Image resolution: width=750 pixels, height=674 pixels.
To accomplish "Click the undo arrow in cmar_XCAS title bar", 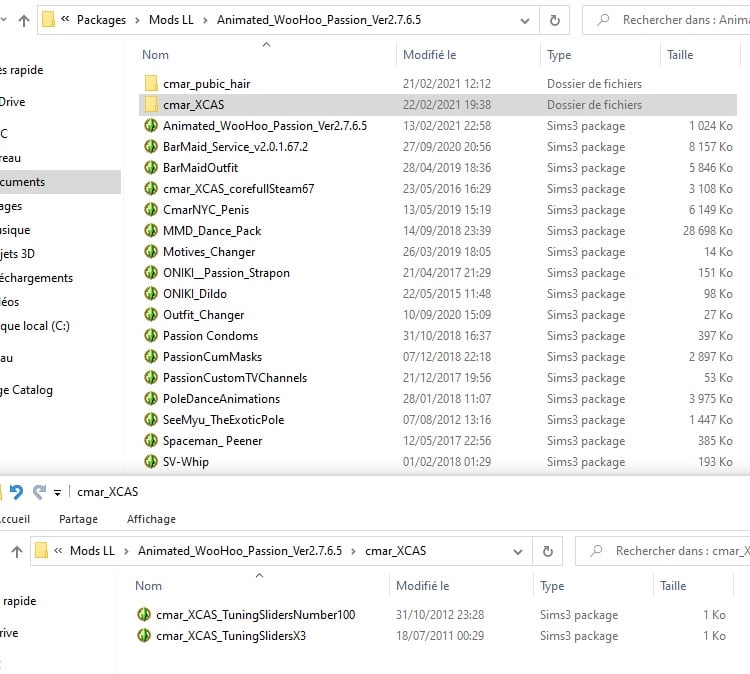I will (x=16, y=492).
